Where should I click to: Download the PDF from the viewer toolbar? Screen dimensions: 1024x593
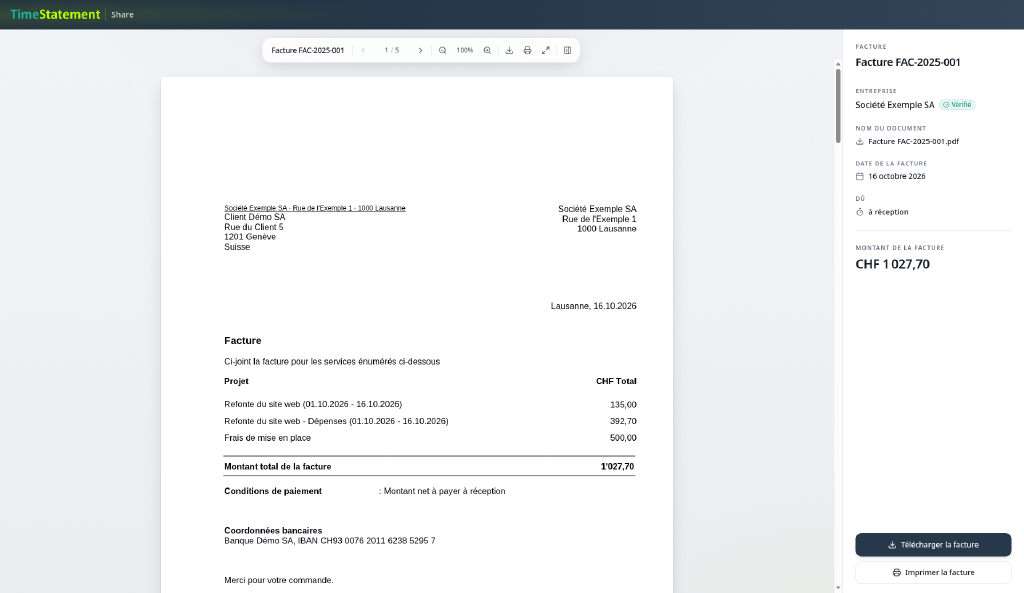(509, 50)
